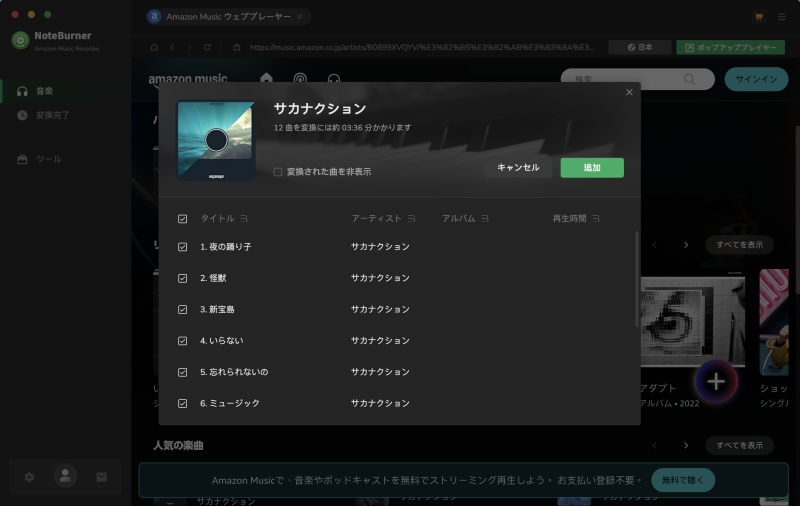Sort by タイトル column filter icon

244,218
